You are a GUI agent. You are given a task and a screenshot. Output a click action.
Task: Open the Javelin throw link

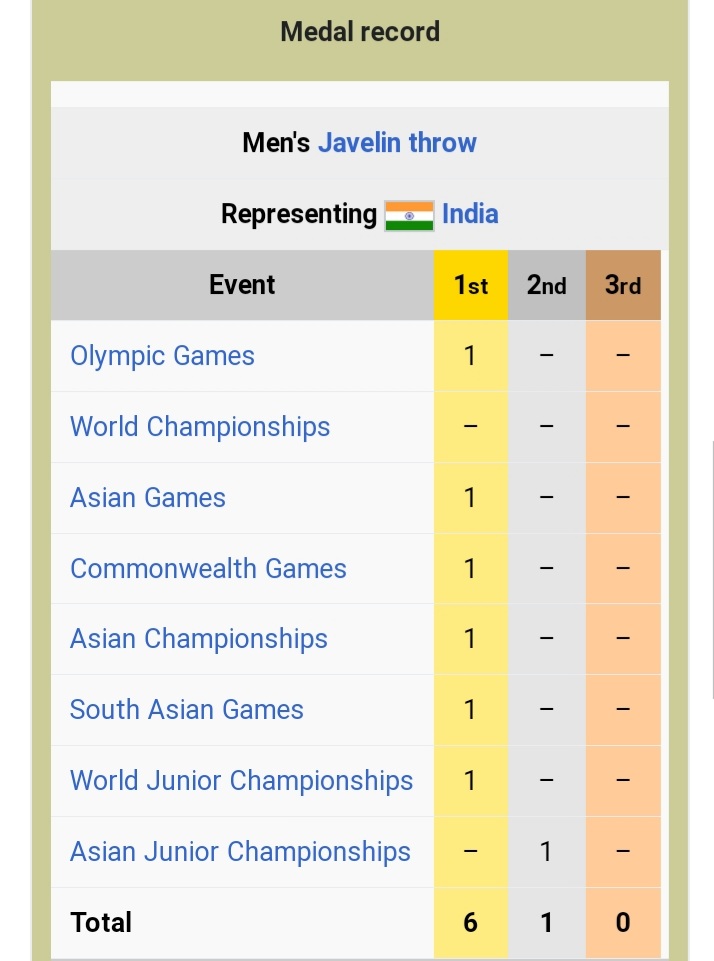[397, 143]
